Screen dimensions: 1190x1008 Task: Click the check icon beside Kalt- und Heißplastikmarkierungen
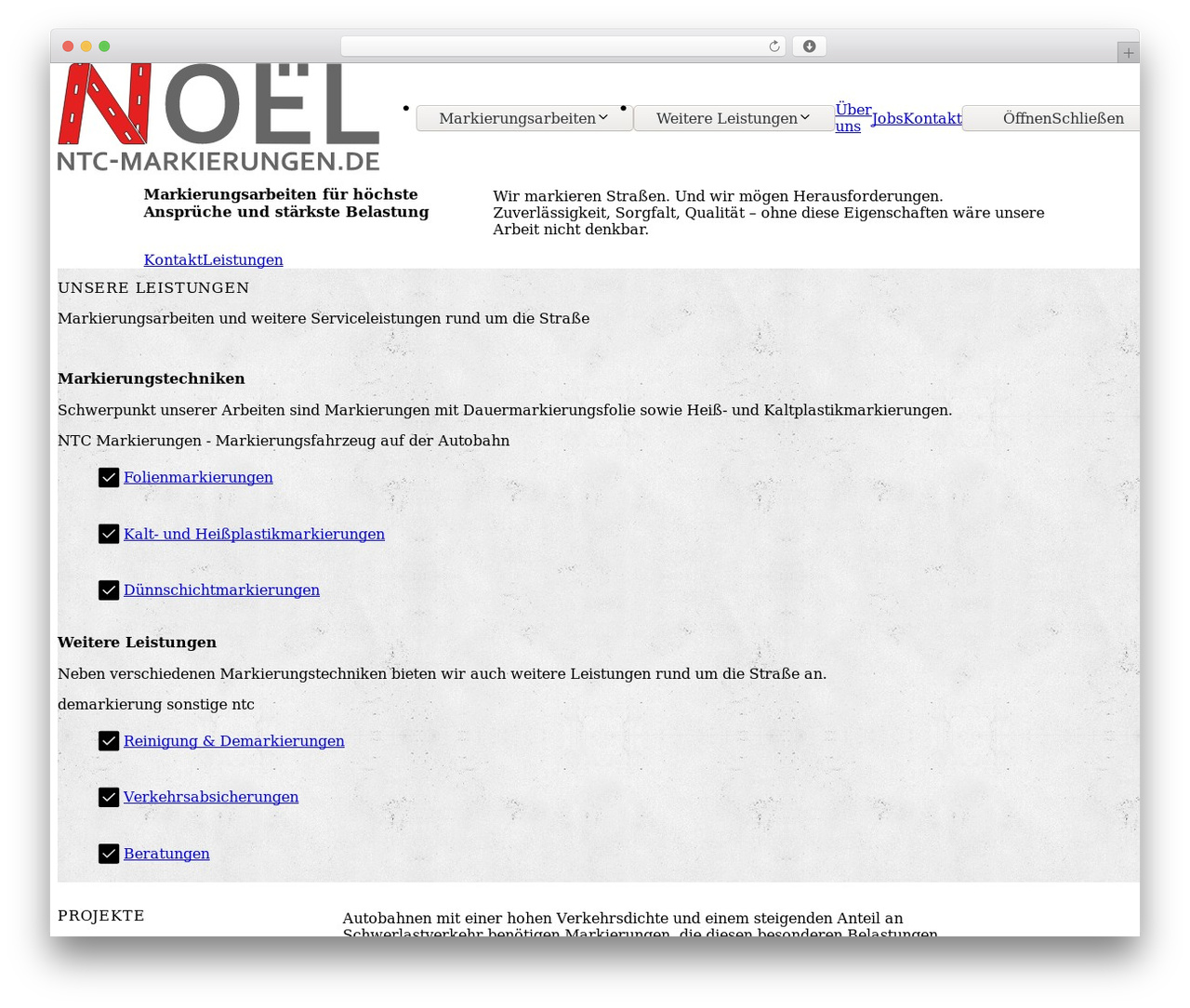pos(109,534)
